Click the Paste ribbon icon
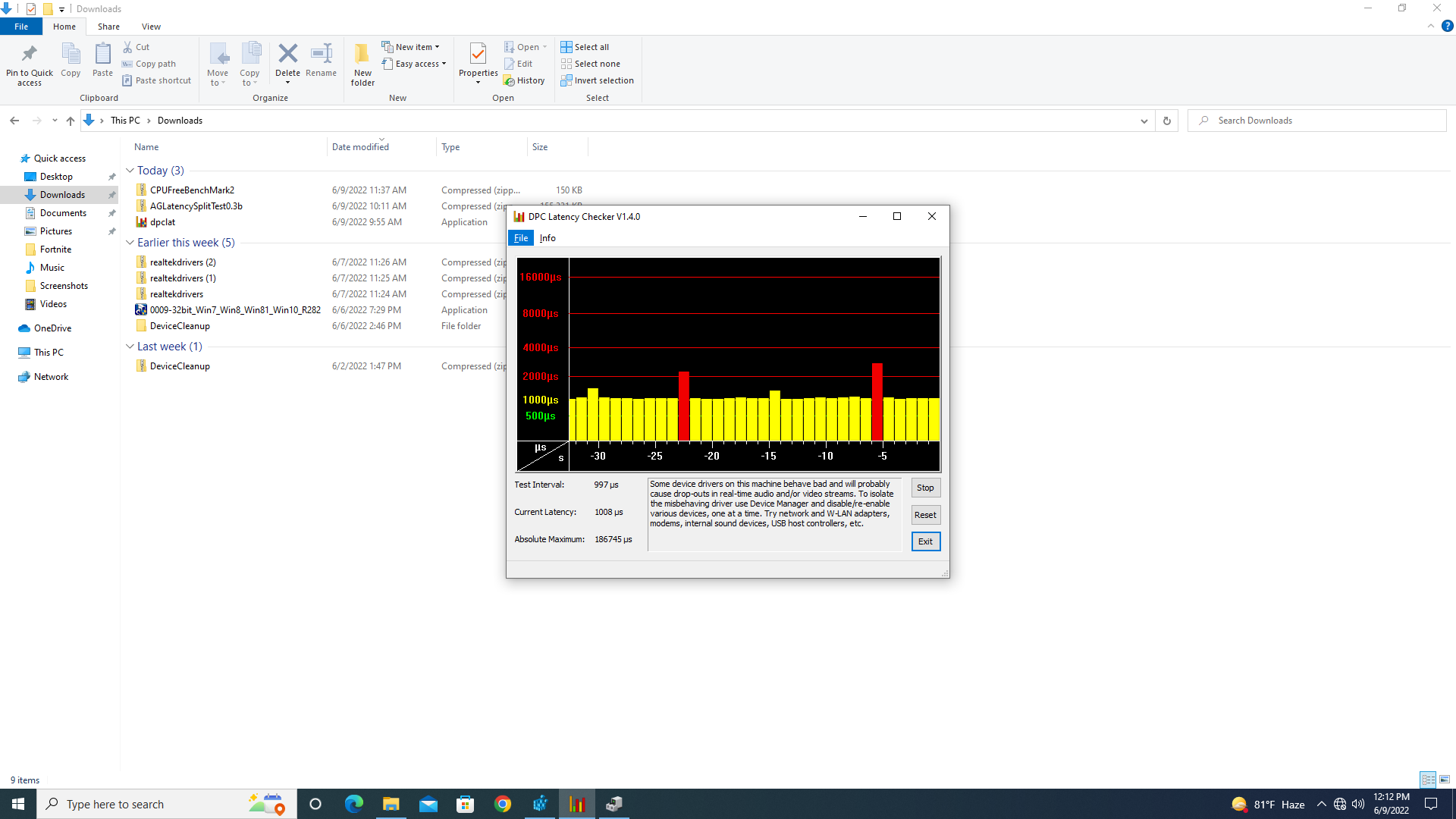Viewport: 1456px width, 819px height. coord(102,54)
